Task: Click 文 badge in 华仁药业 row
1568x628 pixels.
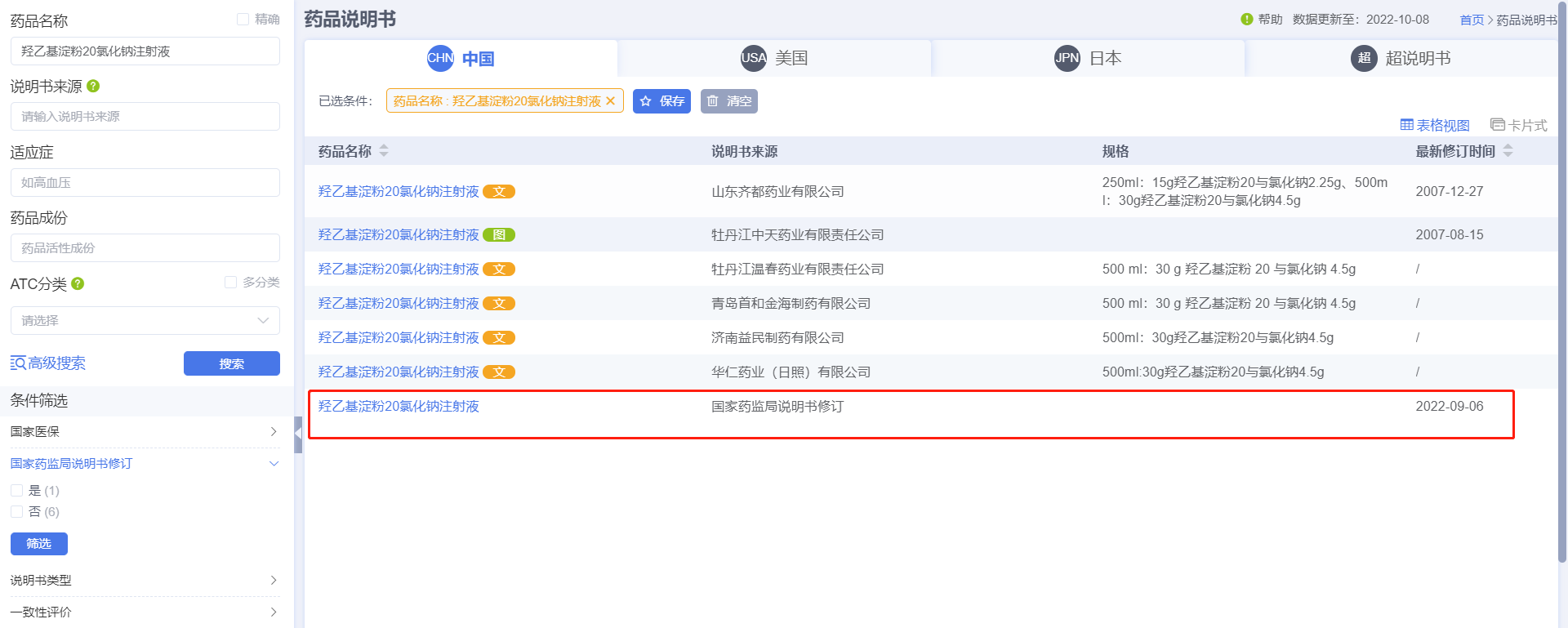Action: [499, 372]
